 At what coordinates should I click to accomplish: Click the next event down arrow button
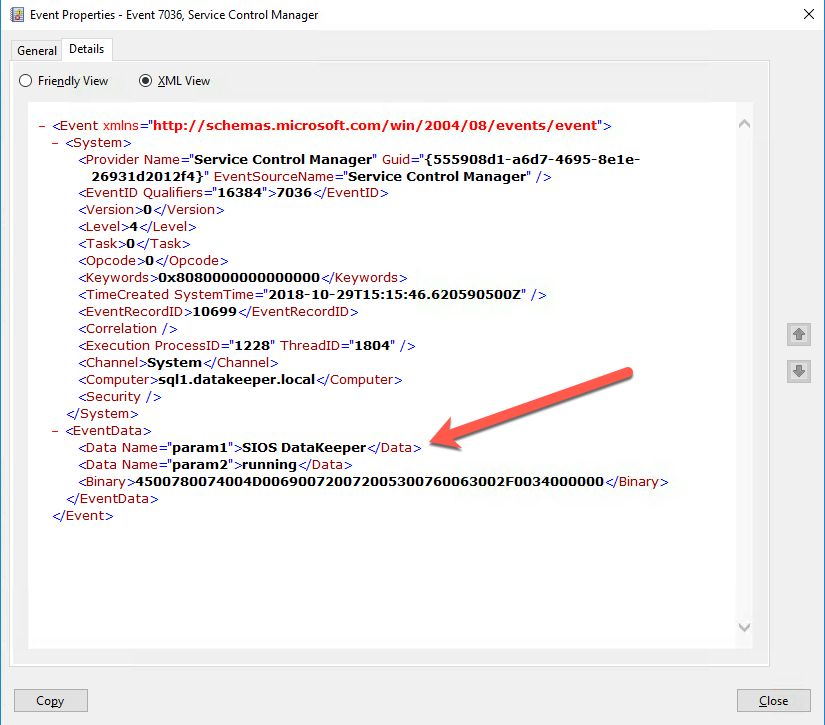click(799, 372)
